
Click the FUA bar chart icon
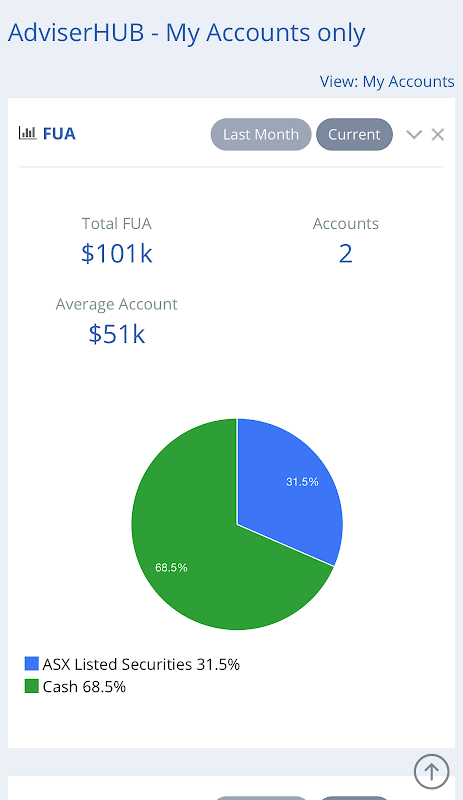coord(28,133)
